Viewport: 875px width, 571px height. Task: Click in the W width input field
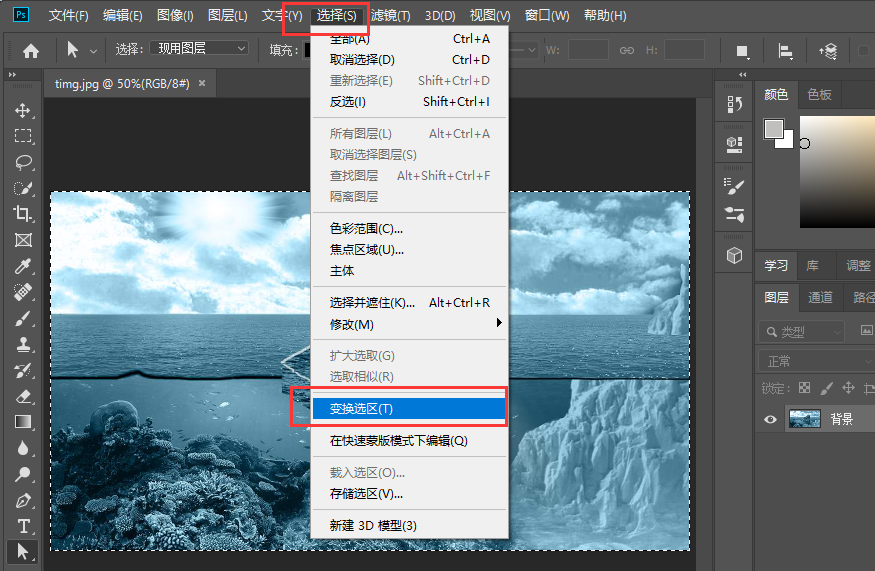(x=588, y=50)
